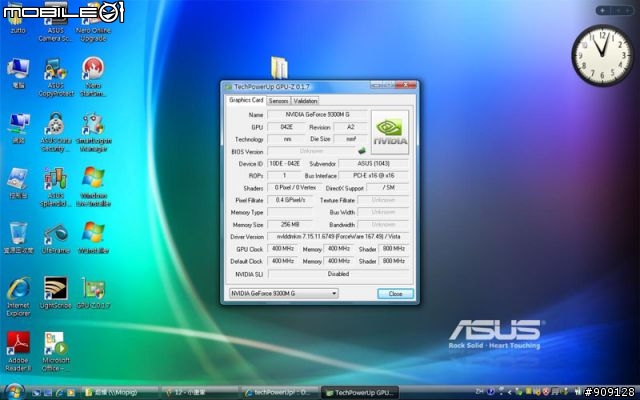Click the Driver Version field

click(x=338, y=237)
